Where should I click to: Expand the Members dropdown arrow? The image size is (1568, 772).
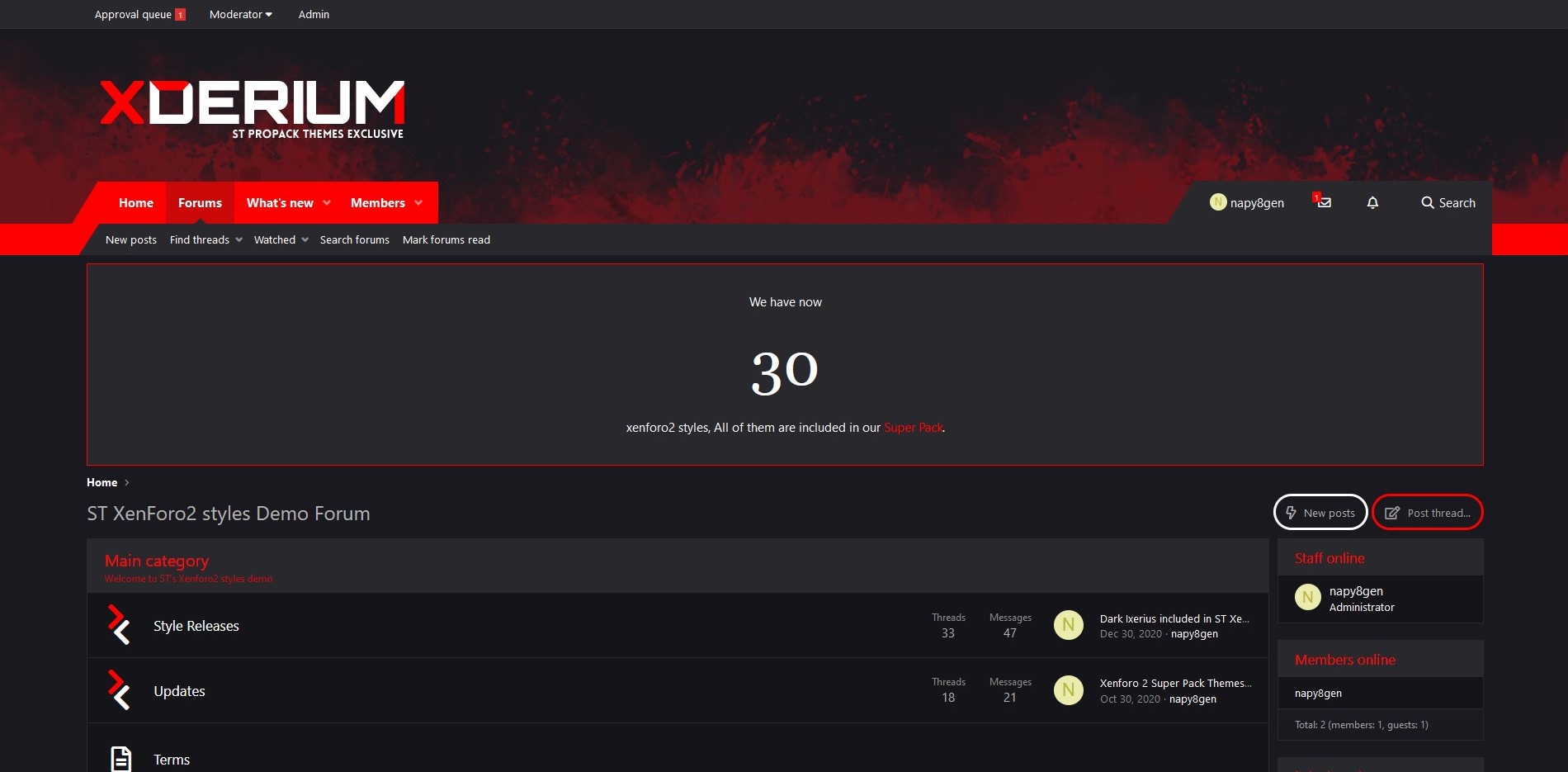(418, 202)
